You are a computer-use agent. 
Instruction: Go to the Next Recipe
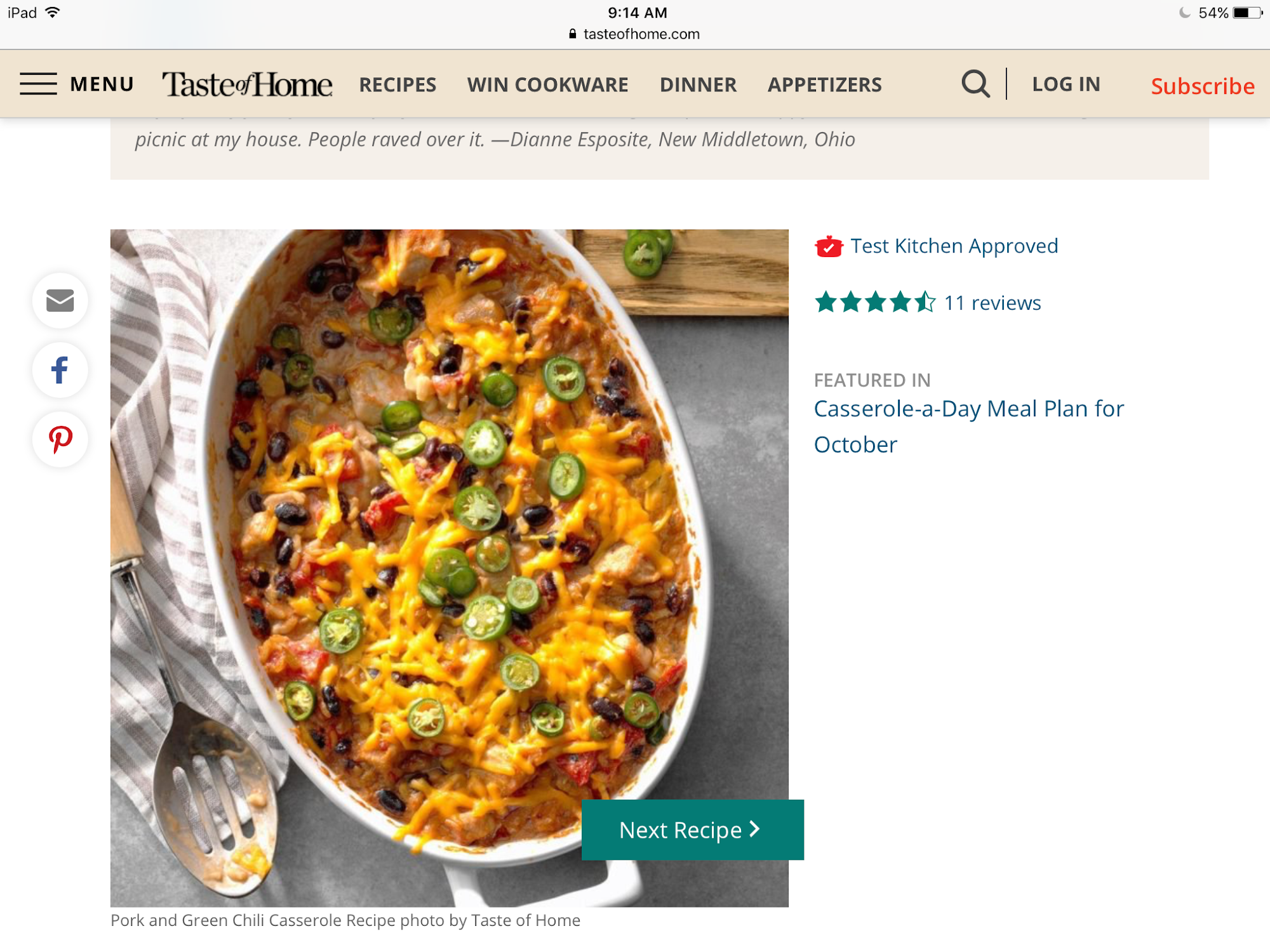tap(693, 830)
